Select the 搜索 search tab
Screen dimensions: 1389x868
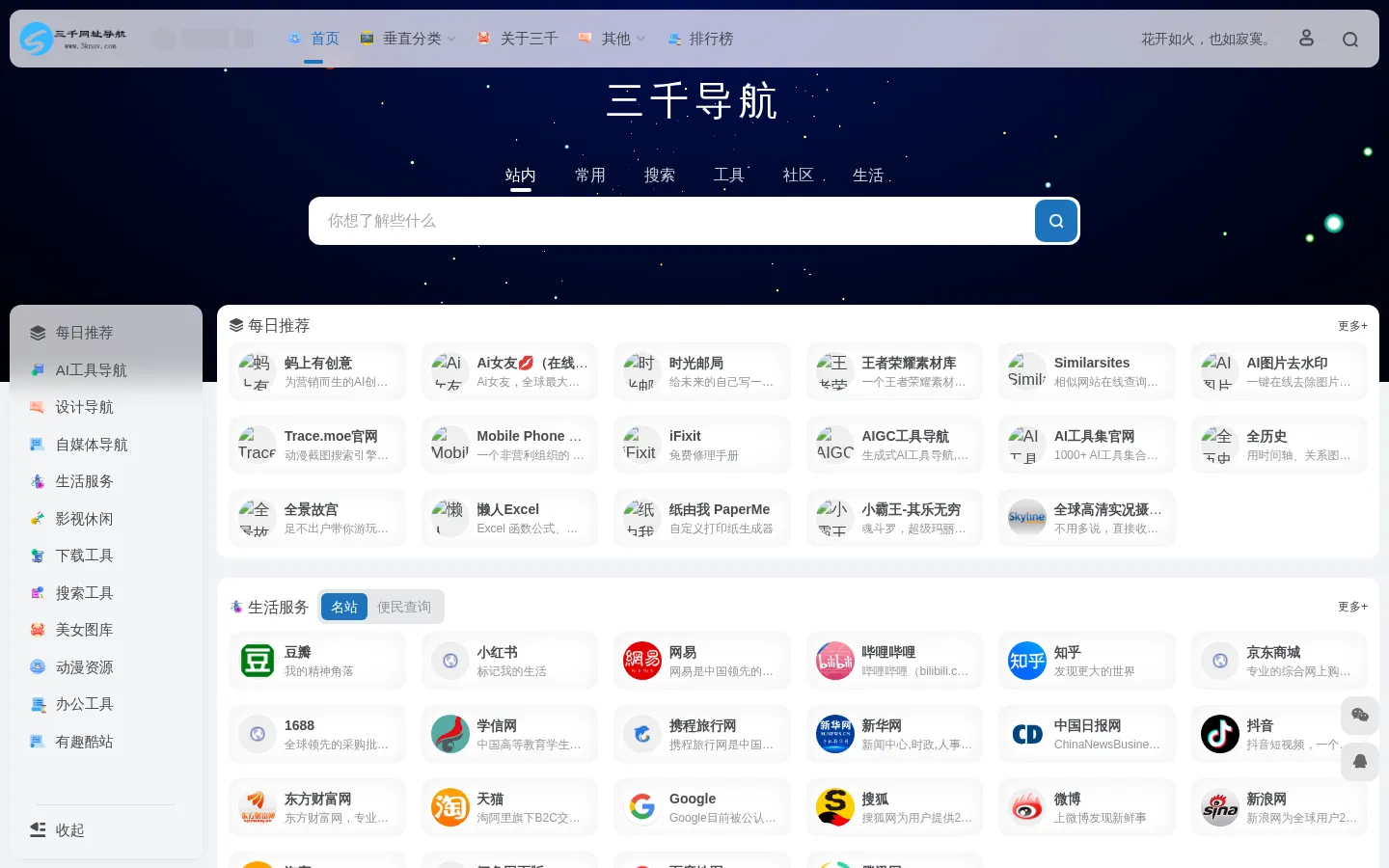pos(660,175)
